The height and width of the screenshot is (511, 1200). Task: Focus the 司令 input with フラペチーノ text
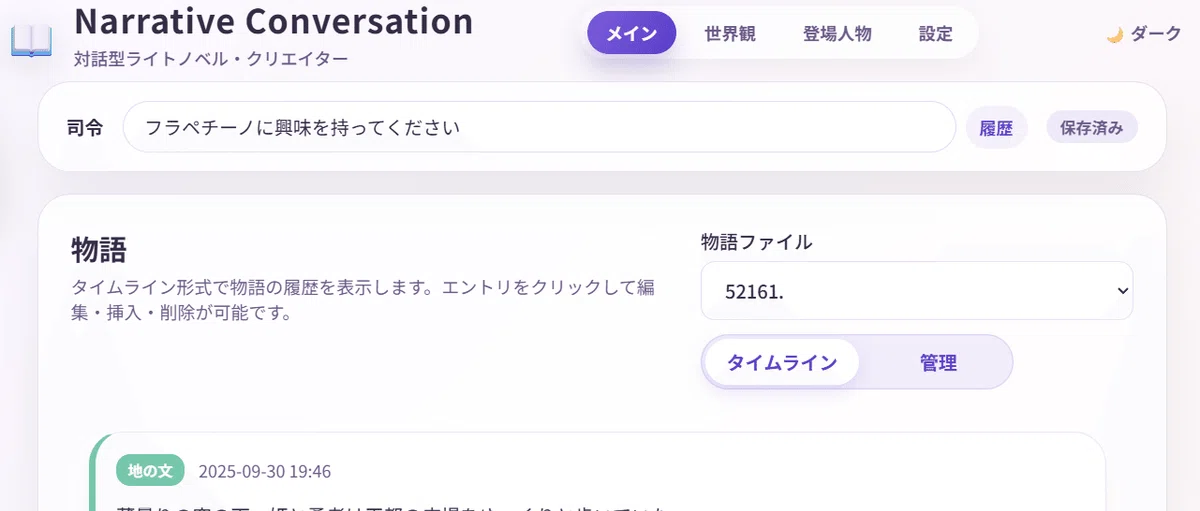[x=539, y=127]
